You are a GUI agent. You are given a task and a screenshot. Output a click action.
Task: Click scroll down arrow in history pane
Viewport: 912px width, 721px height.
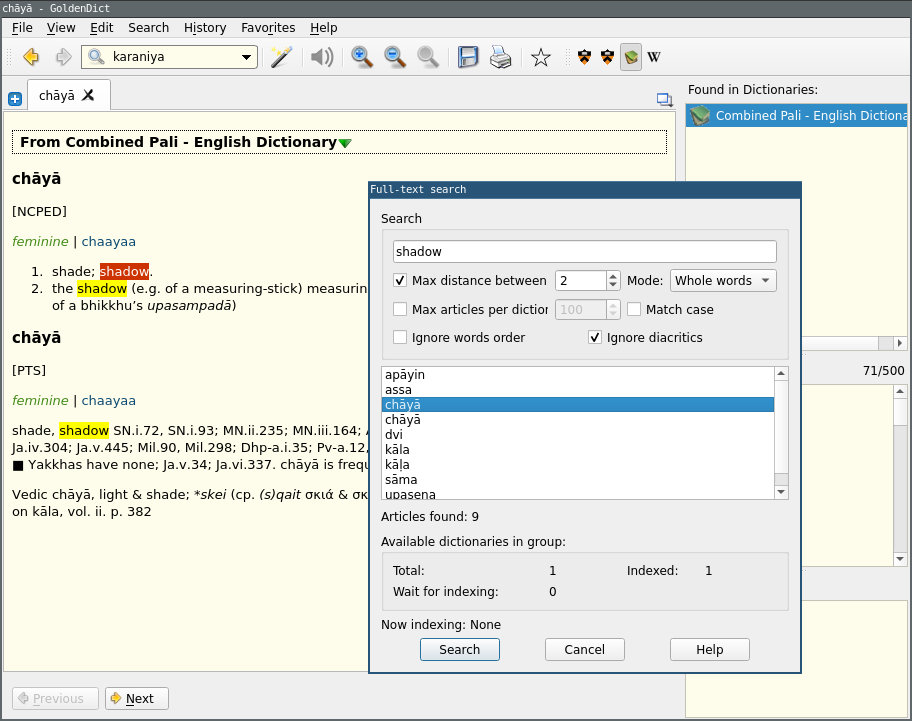tap(900, 559)
